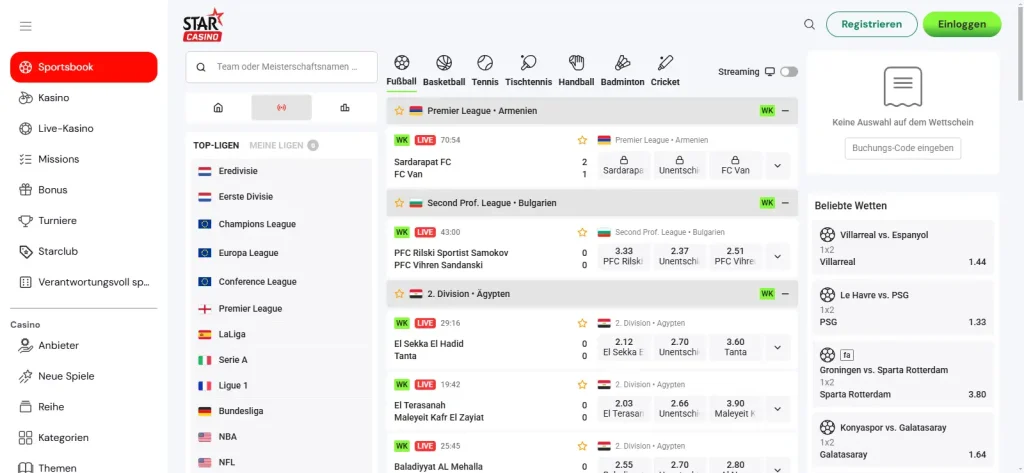Expand more markets for PFC Rilski match
This screenshot has width=1024, height=473.
(777, 257)
